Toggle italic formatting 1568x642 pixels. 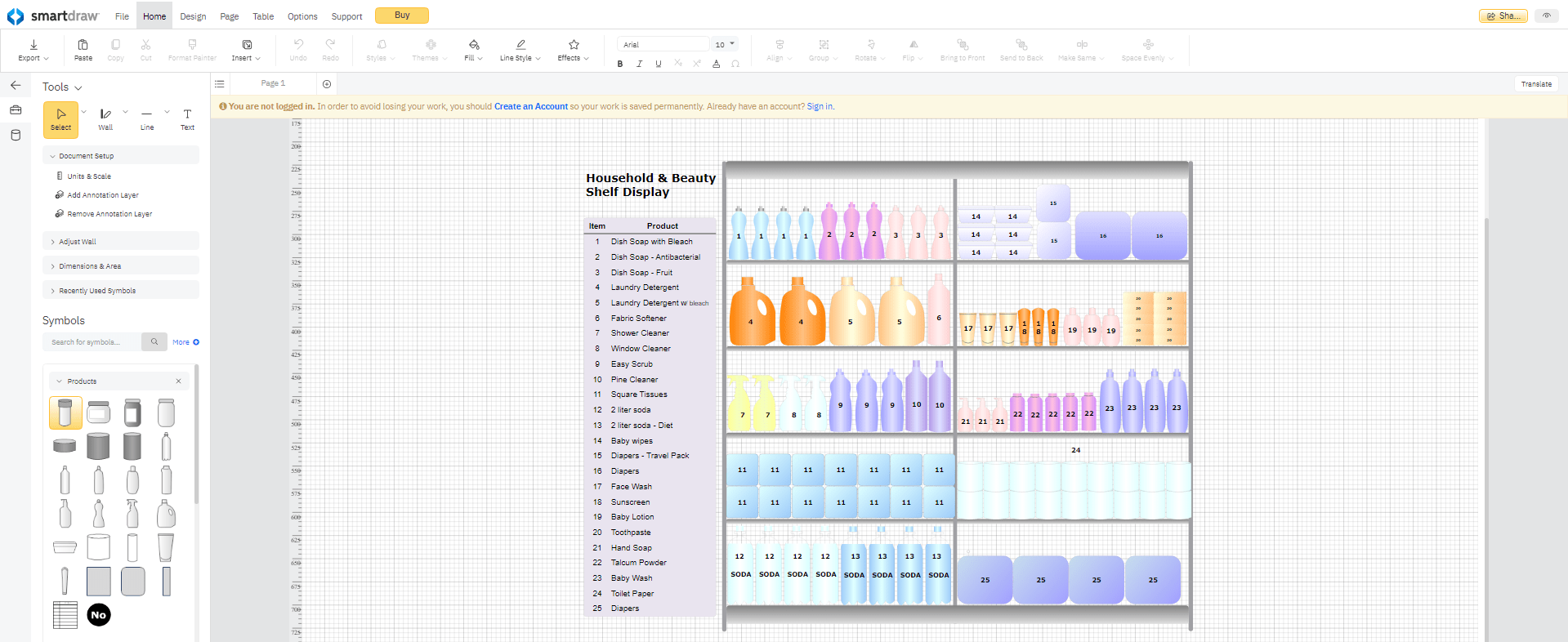click(639, 64)
